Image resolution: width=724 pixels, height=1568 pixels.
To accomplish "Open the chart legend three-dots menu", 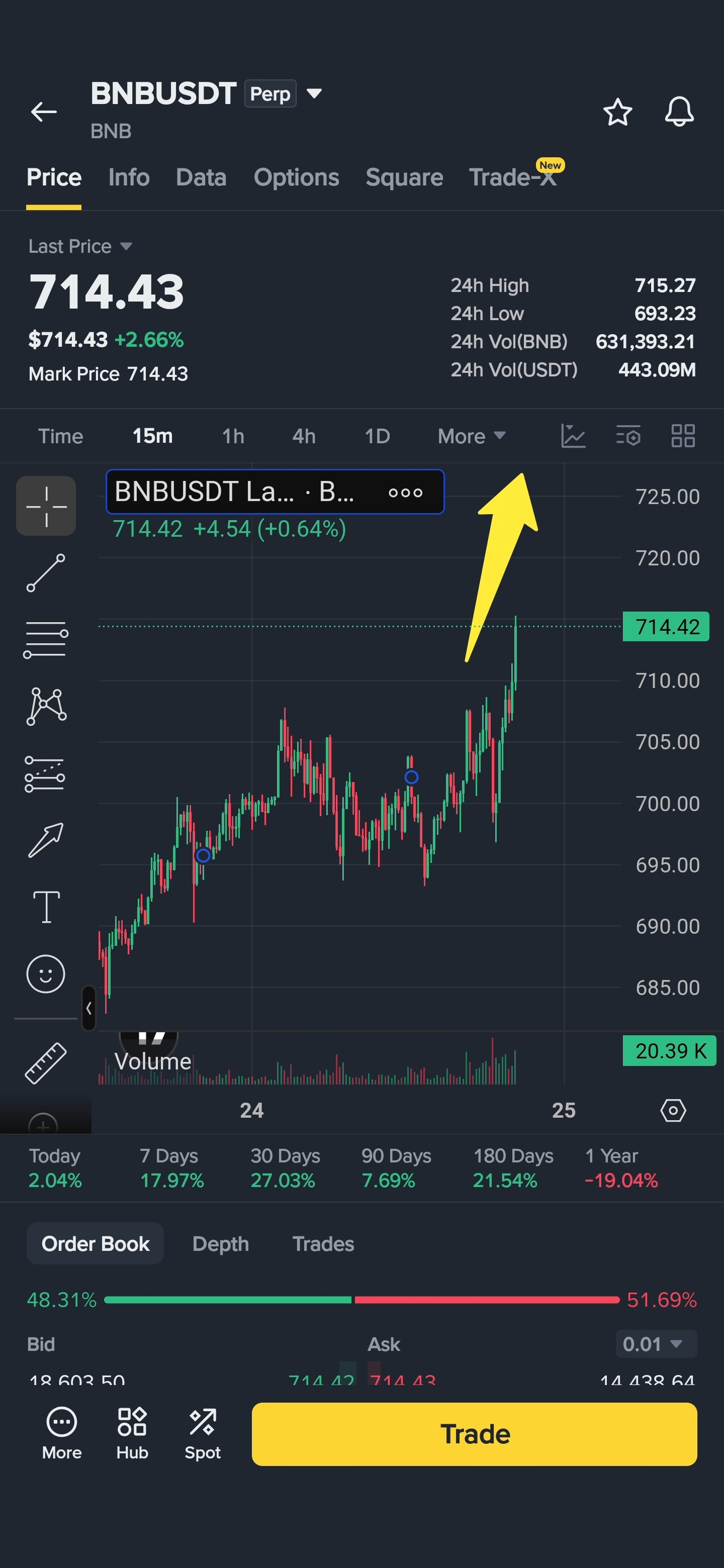I will [x=406, y=493].
